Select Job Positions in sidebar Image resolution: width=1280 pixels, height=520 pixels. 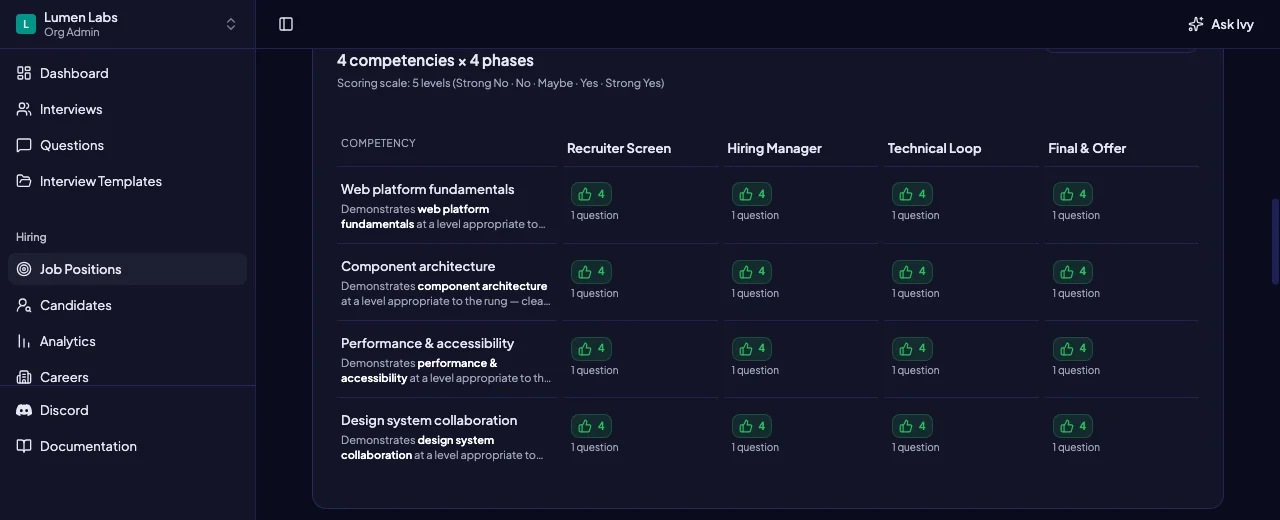click(x=127, y=269)
